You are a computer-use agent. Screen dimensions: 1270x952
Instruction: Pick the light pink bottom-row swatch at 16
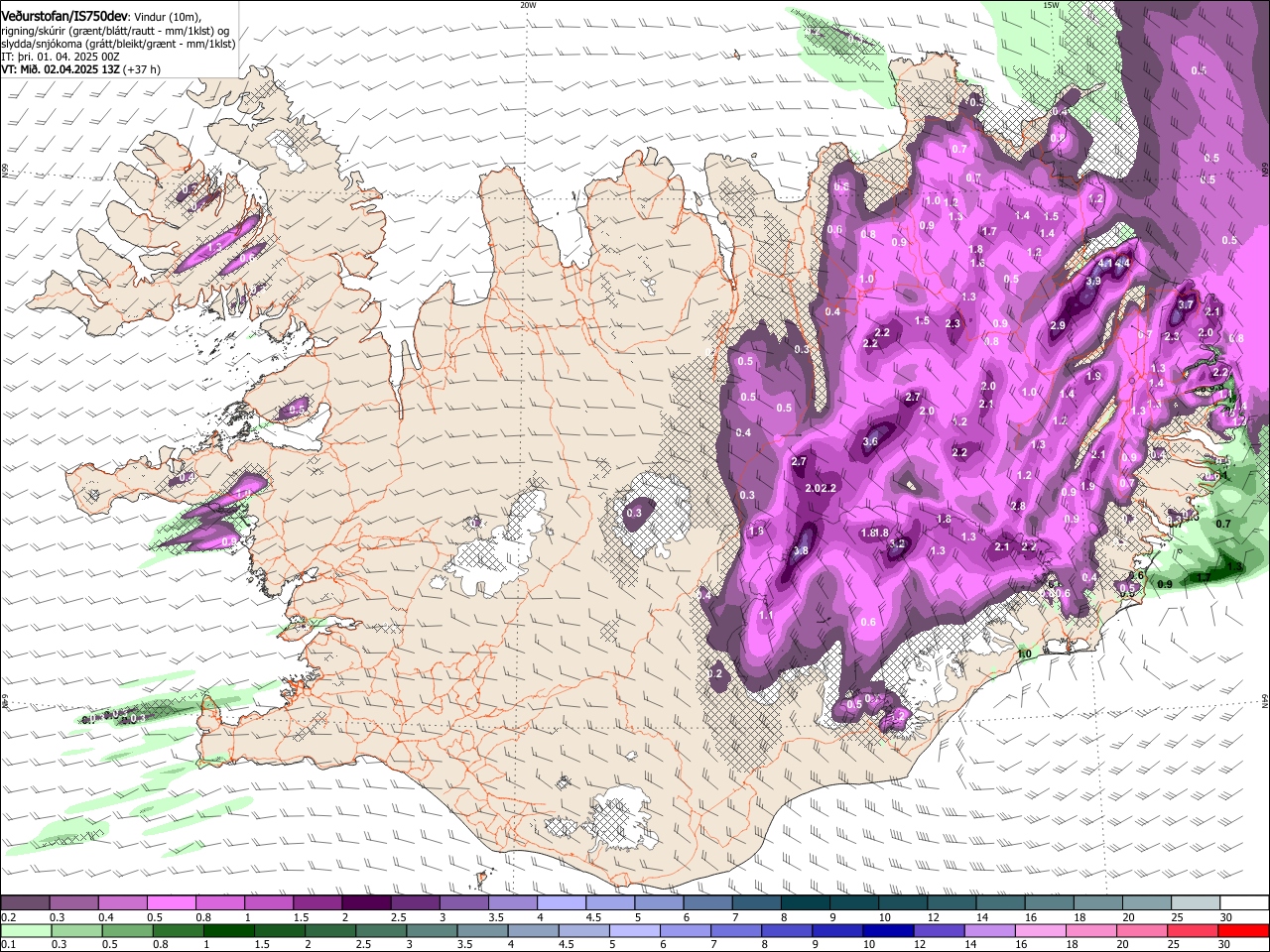pos(1043,931)
